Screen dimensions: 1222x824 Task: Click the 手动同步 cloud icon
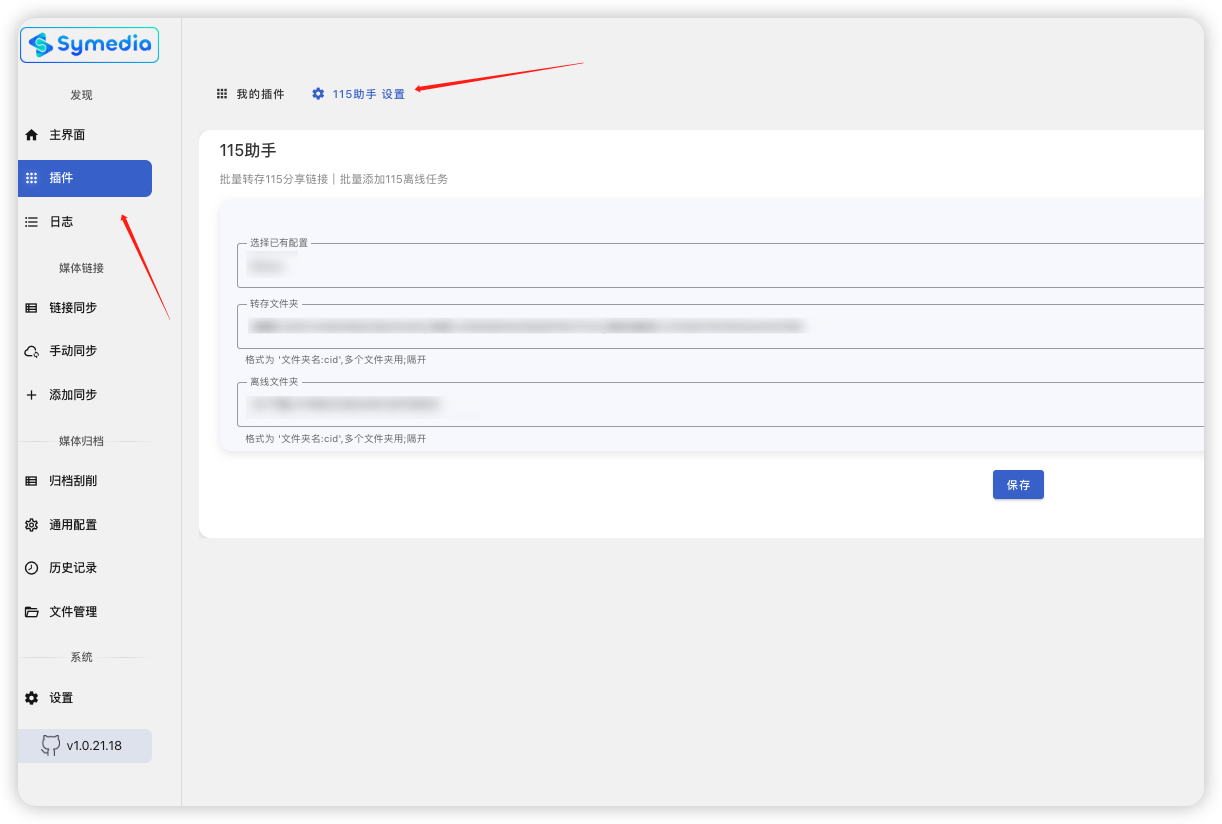click(31, 351)
